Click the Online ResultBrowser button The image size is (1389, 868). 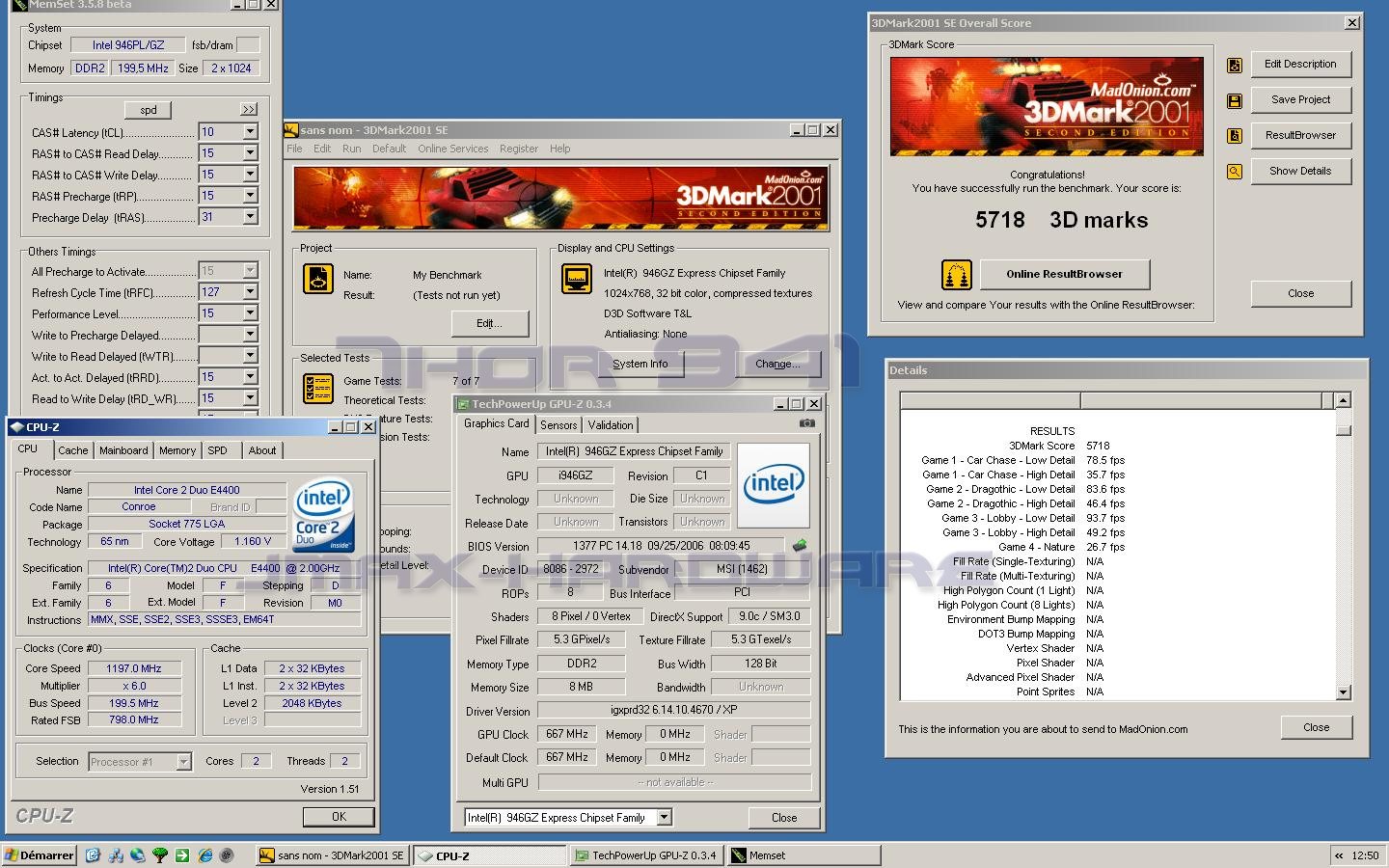(x=1064, y=275)
